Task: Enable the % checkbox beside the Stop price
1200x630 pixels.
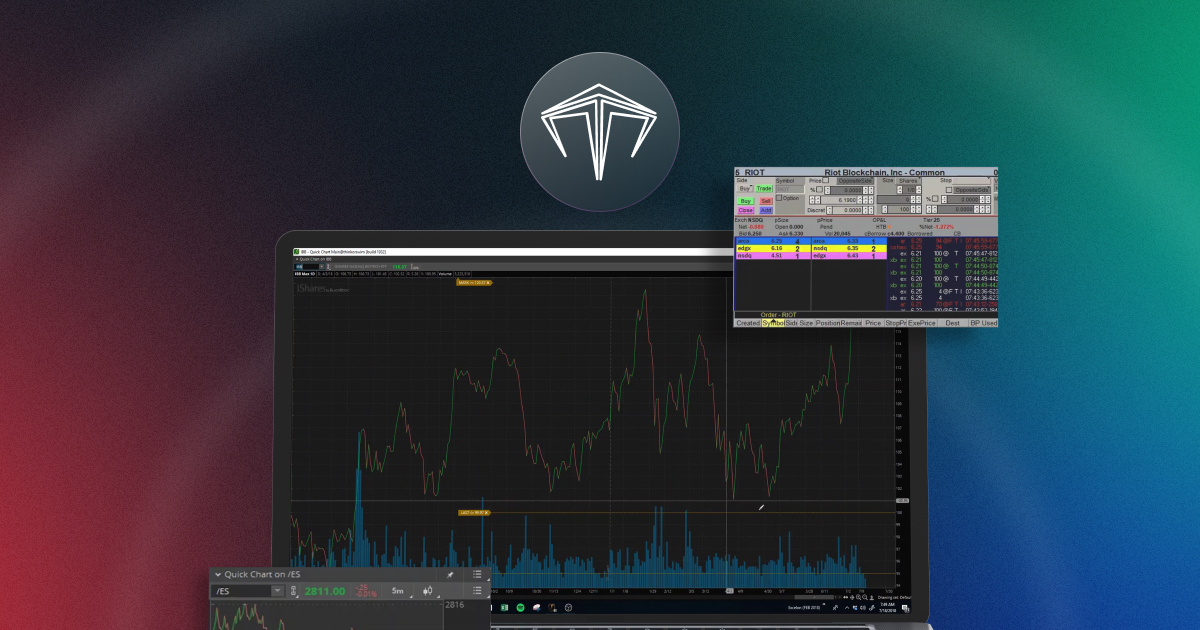Action: 935,199
